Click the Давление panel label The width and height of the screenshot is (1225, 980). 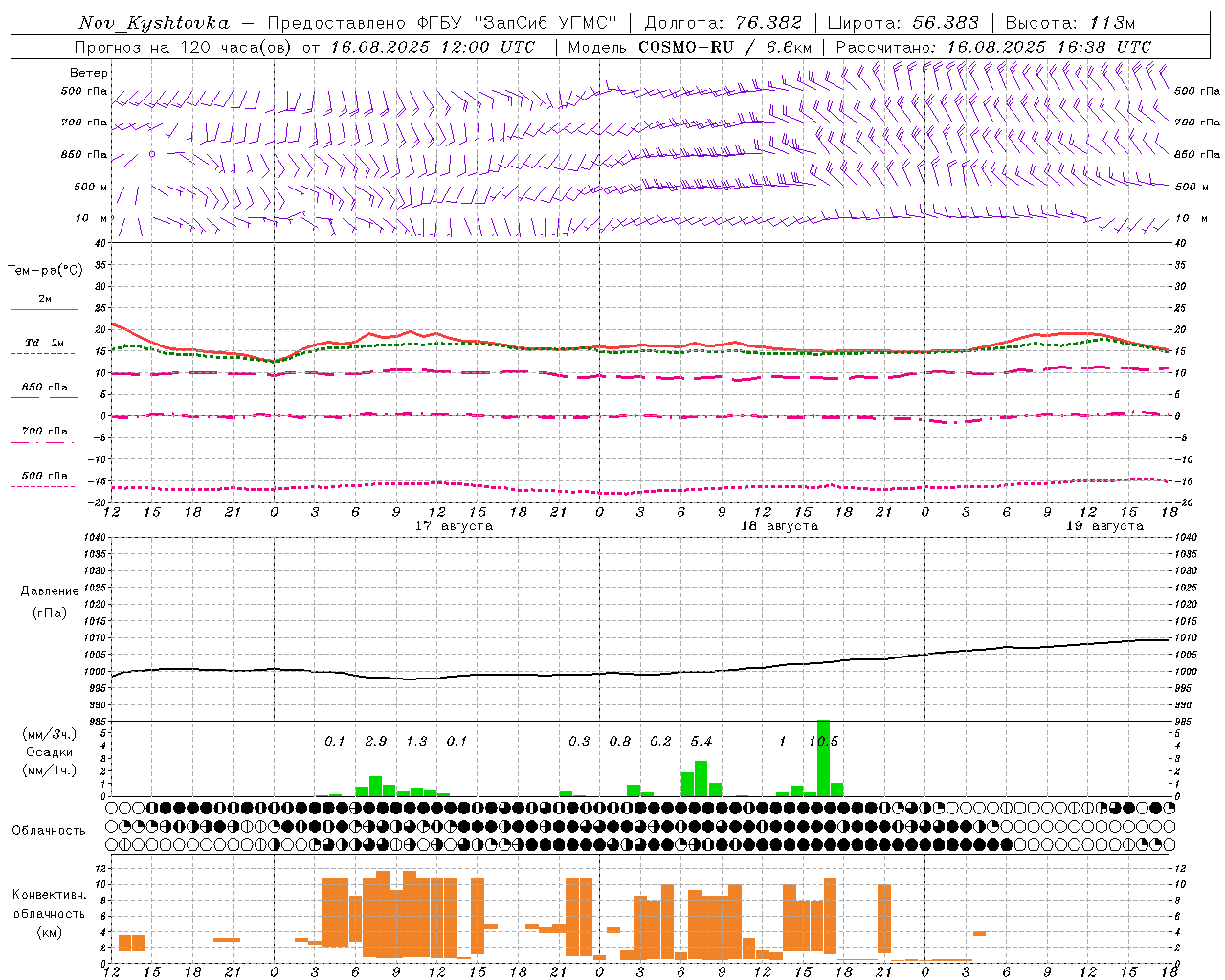[50, 591]
